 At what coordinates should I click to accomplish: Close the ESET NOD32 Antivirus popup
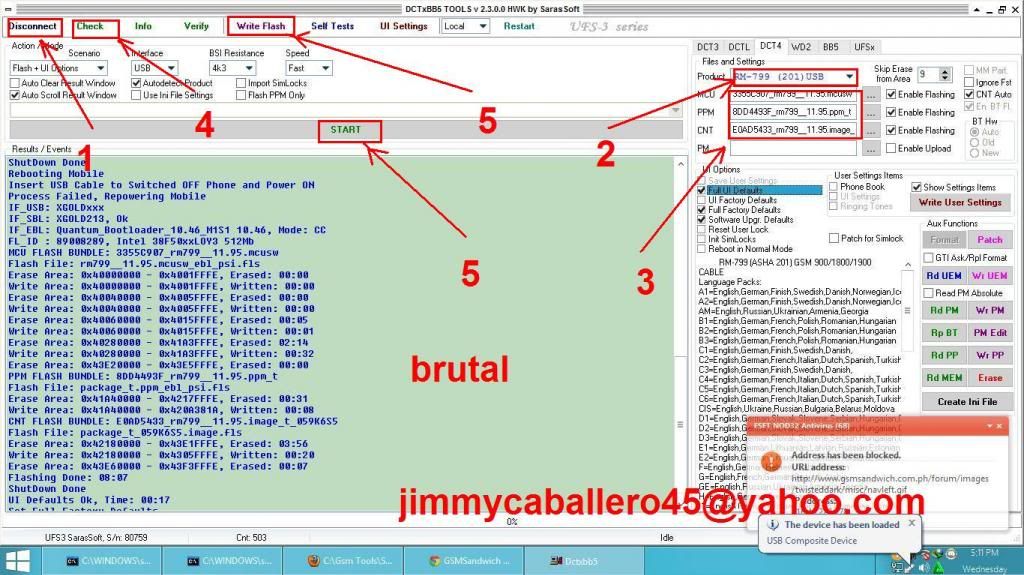tap(1000, 426)
